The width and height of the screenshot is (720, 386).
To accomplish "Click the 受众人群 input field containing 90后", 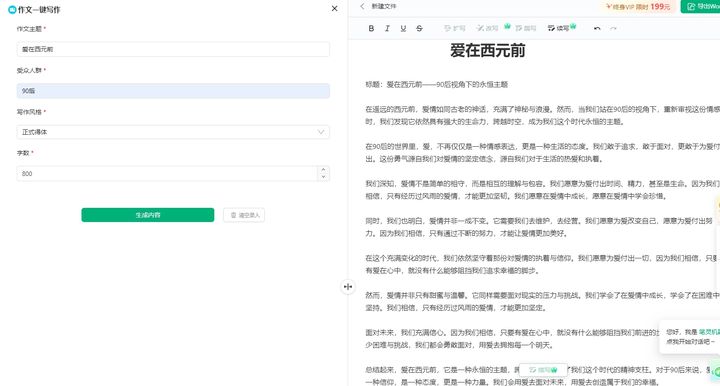I will point(173,91).
